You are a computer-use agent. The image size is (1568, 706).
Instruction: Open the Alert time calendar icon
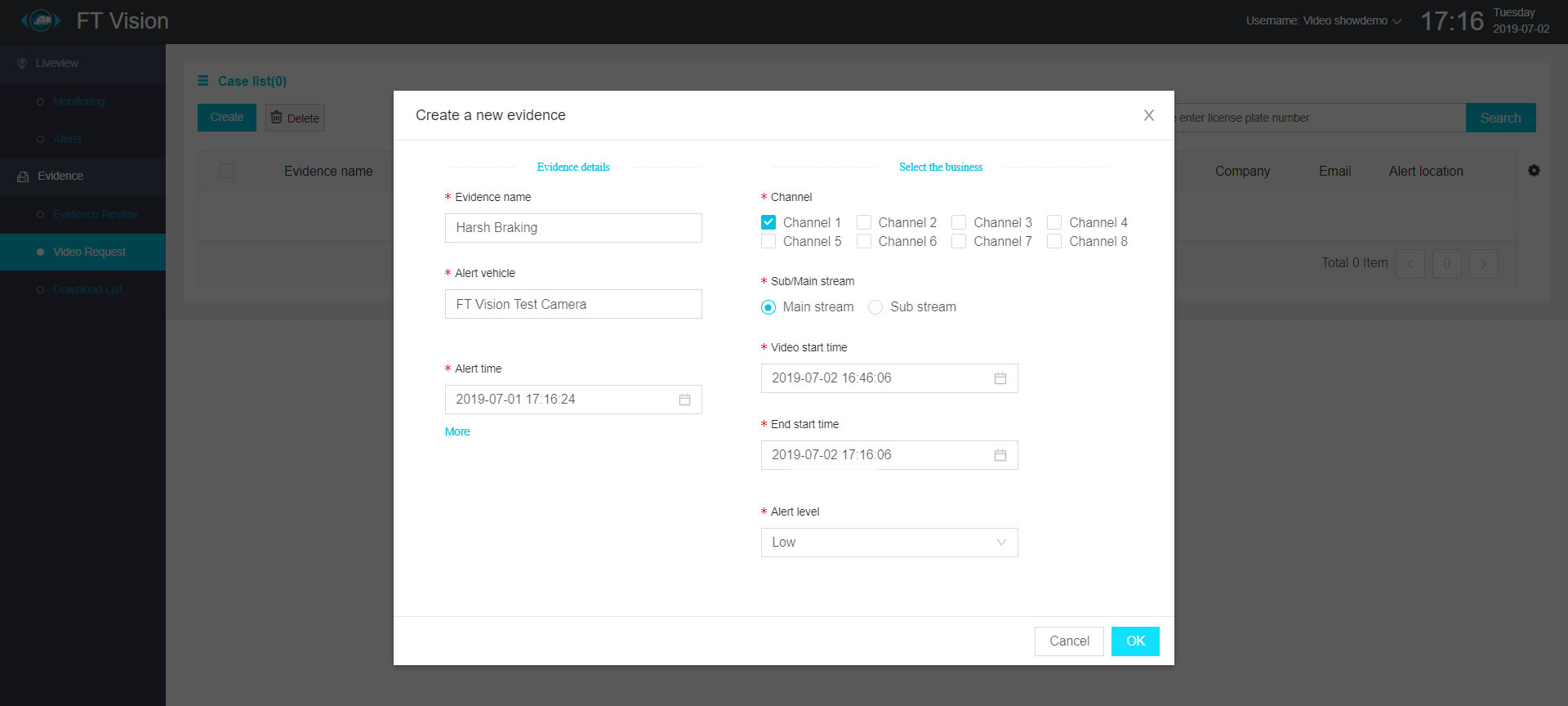684,400
